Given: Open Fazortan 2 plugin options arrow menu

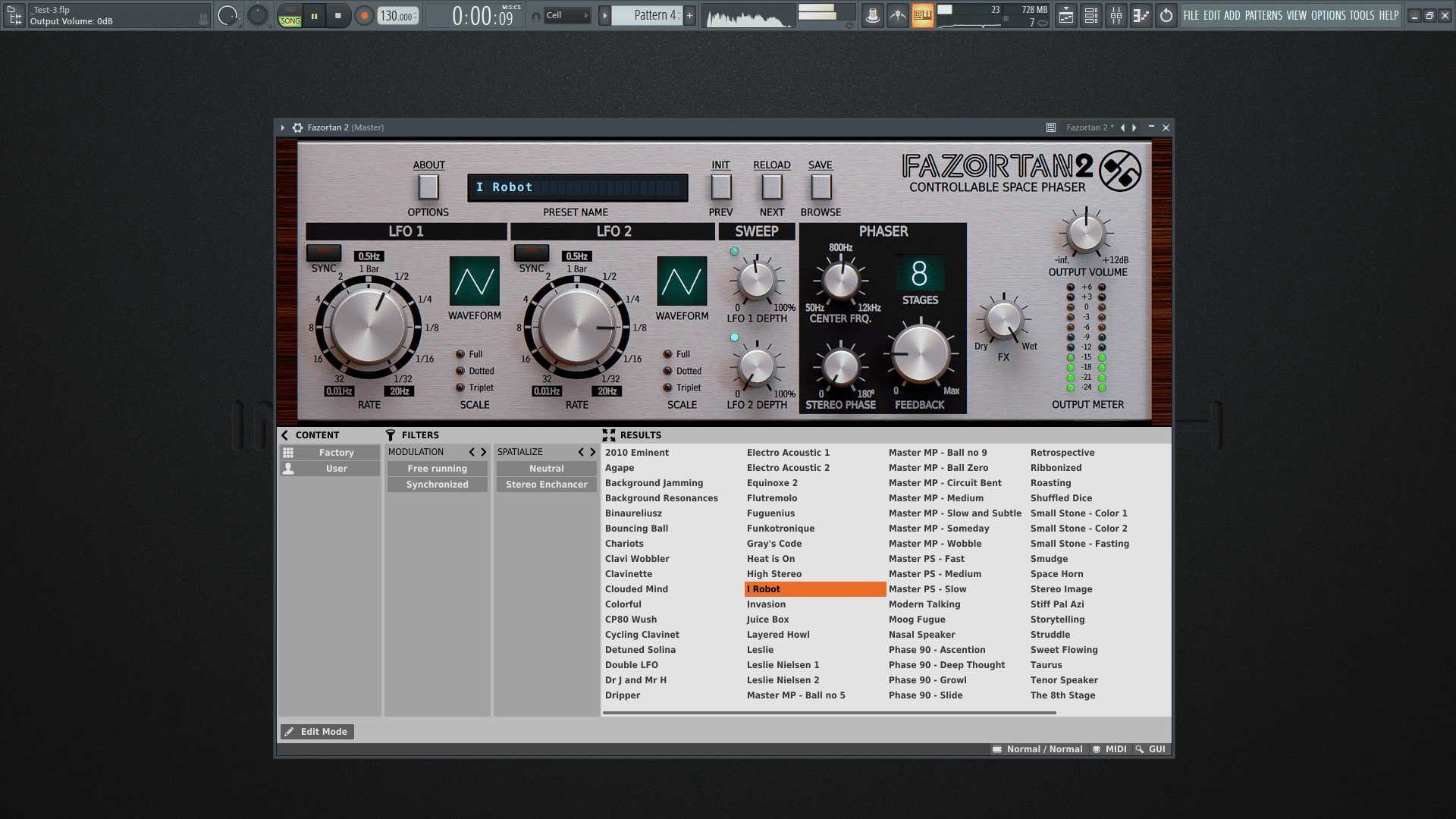Looking at the screenshot, I should tap(283, 127).
